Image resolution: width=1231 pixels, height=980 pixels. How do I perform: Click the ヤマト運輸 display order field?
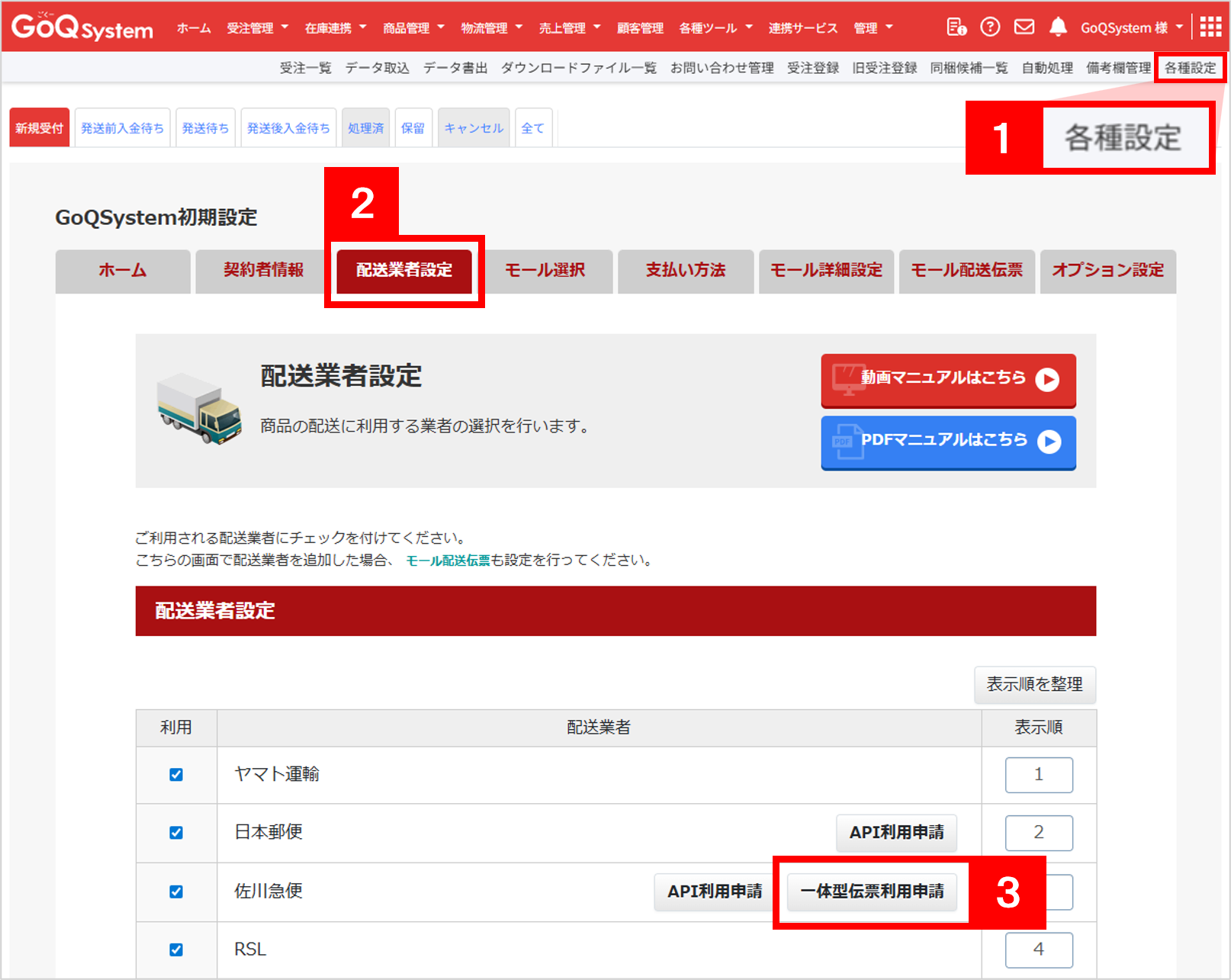(1038, 775)
